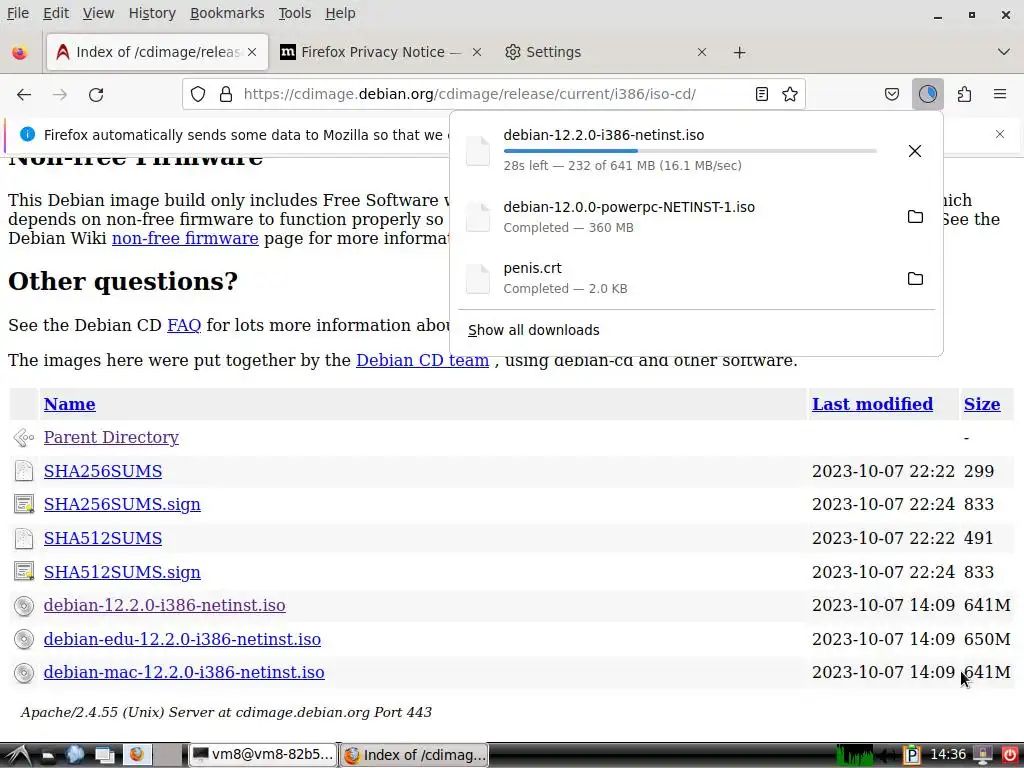Open the SHA256SUMS.sign link
1024x768 pixels.
coord(122,505)
